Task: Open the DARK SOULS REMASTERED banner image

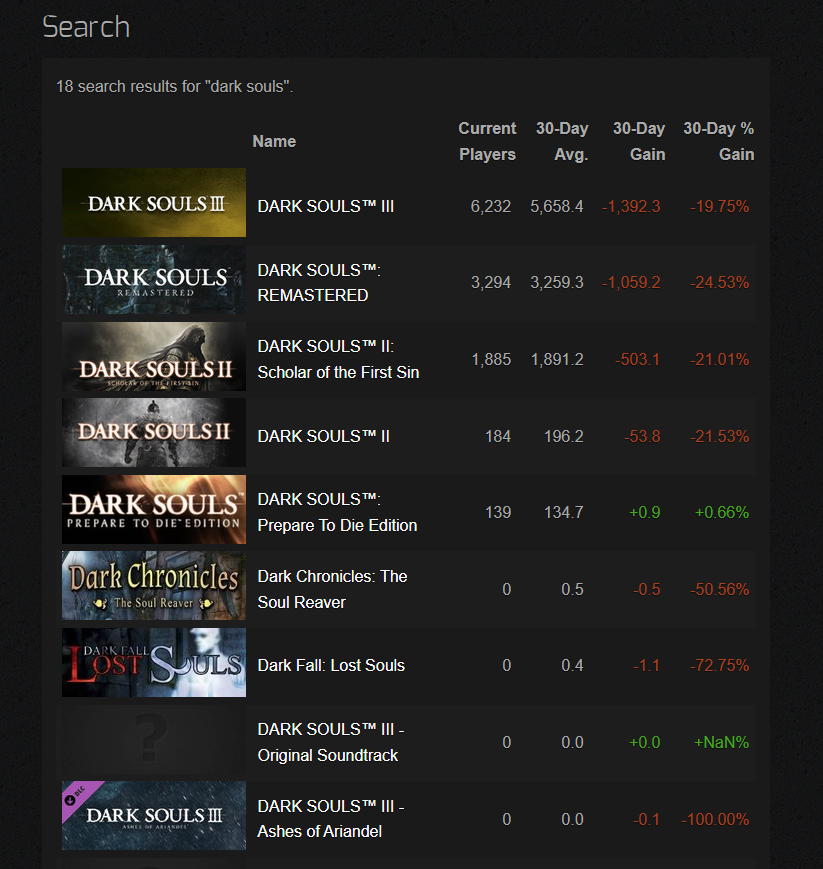Action: 154,279
